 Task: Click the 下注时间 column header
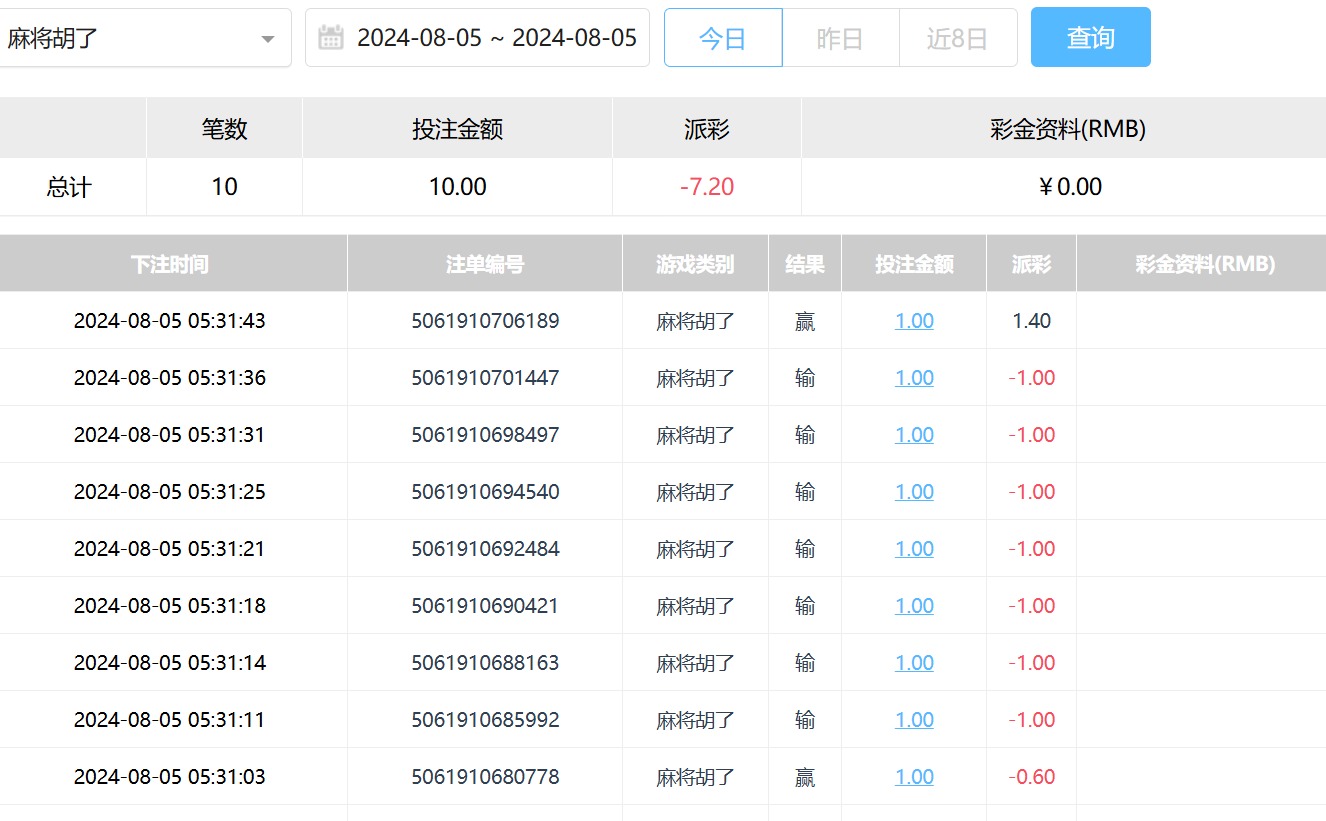(x=169, y=264)
